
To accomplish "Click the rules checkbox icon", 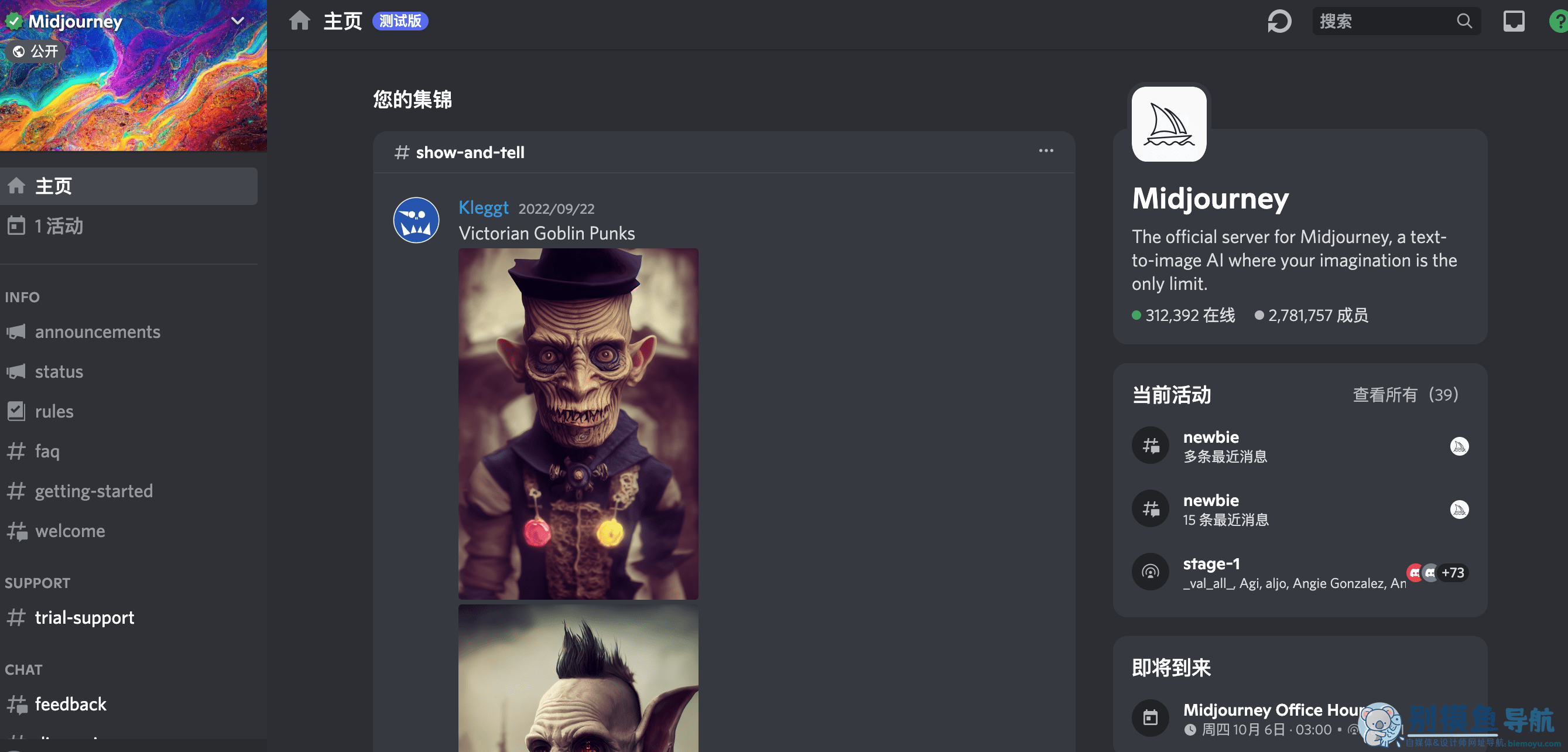I will tap(16, 411).
